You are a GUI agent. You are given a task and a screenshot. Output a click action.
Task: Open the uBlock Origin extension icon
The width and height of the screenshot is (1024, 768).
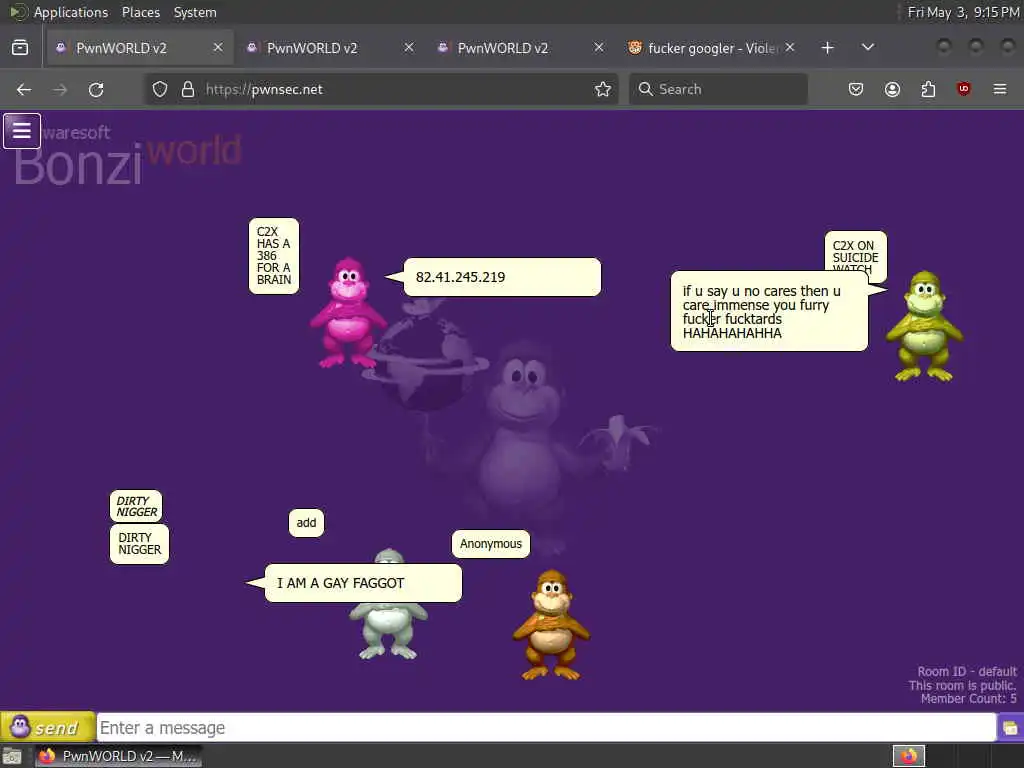coord(963,89)
